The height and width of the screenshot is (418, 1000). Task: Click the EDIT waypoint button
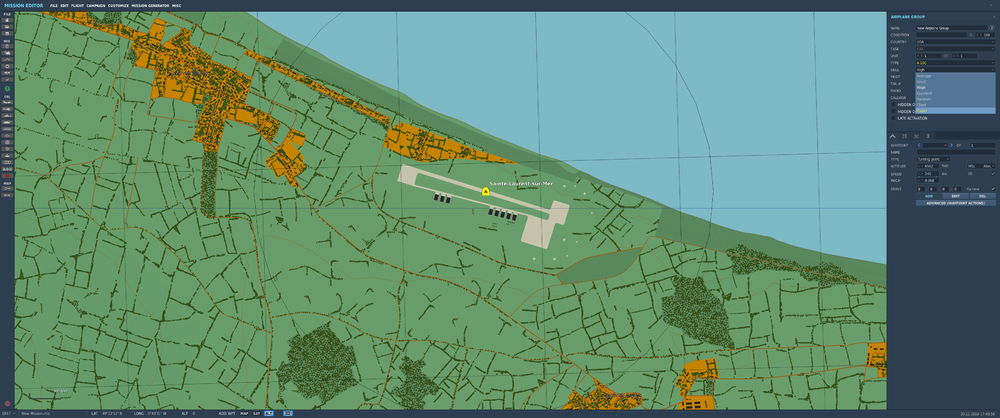coord(955,196)
